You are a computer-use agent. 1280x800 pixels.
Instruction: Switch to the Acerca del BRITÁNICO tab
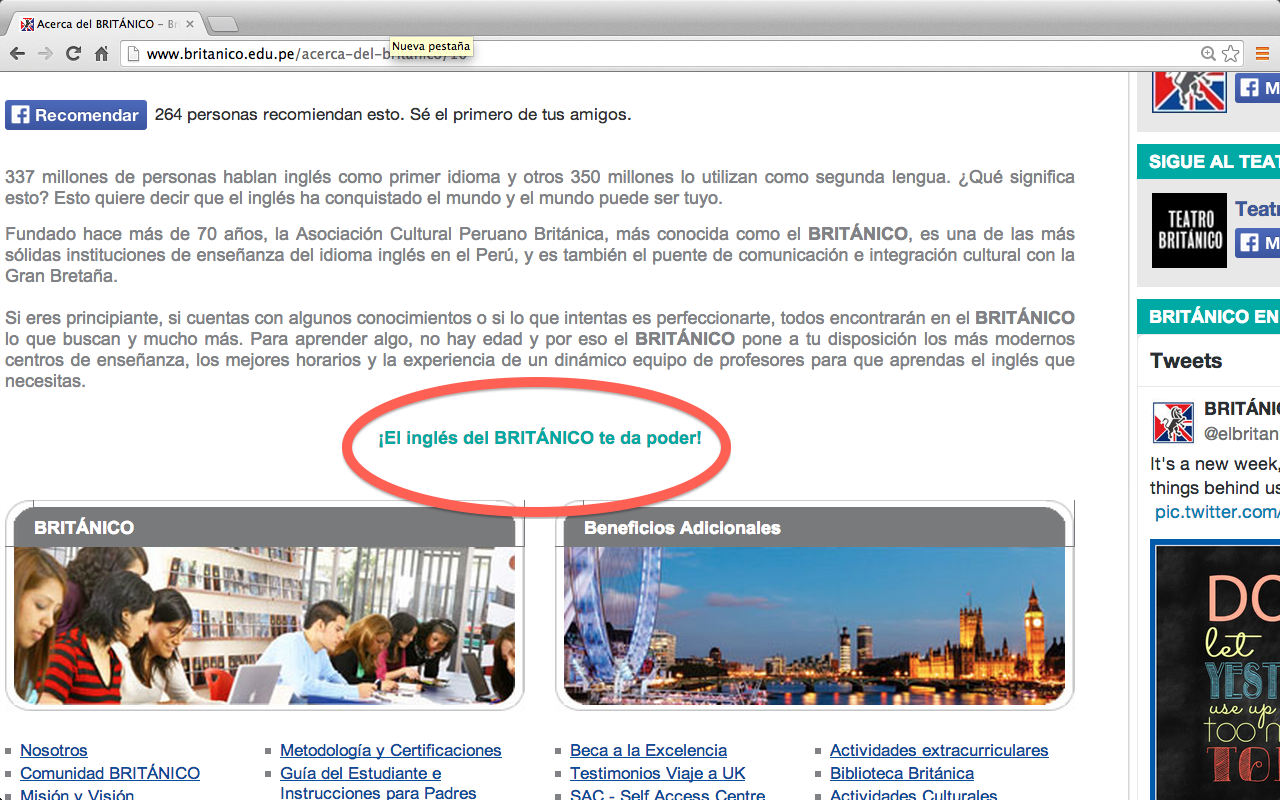[105, 24]
